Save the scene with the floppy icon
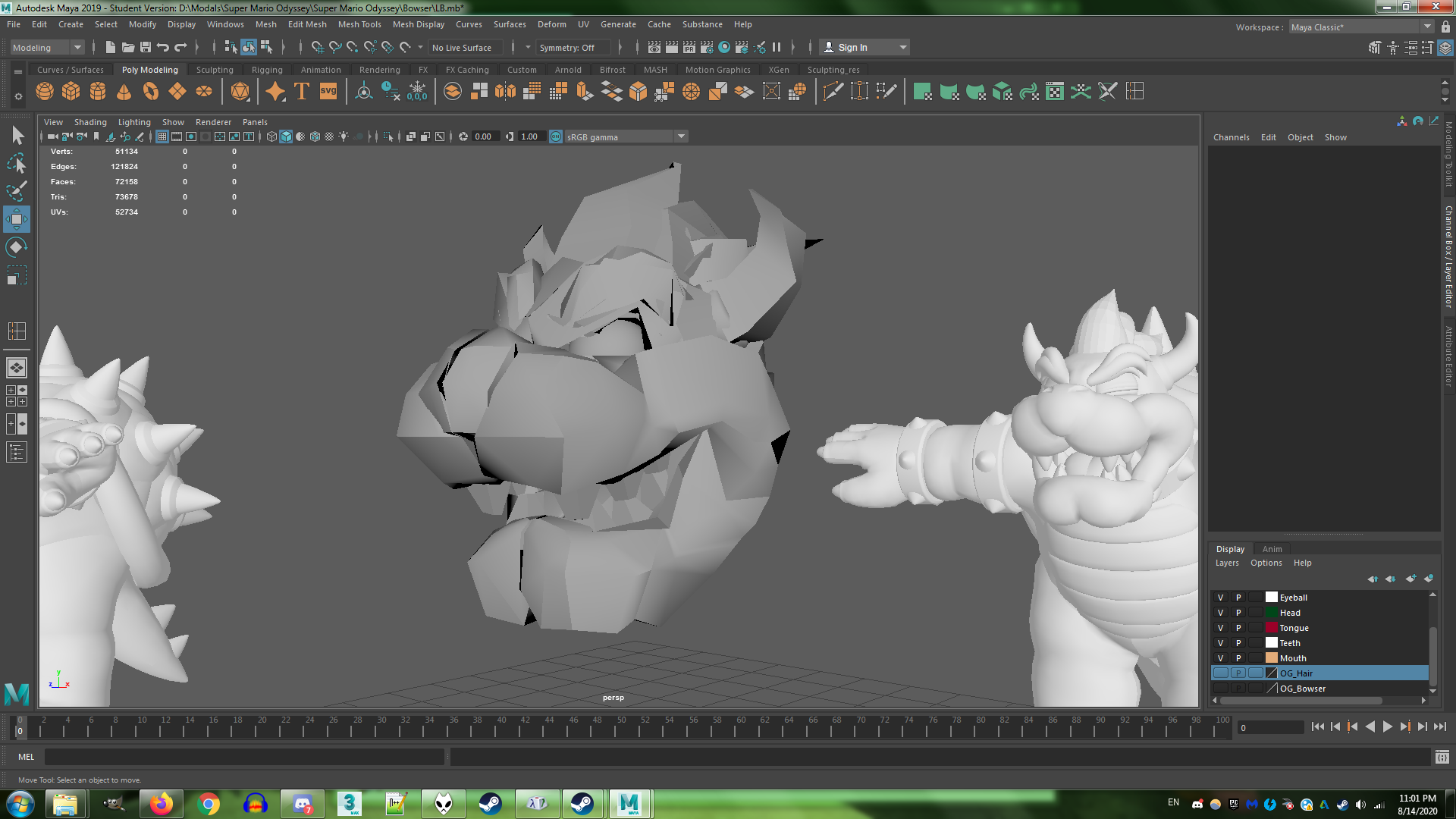1456x819 pixels. 146,47
